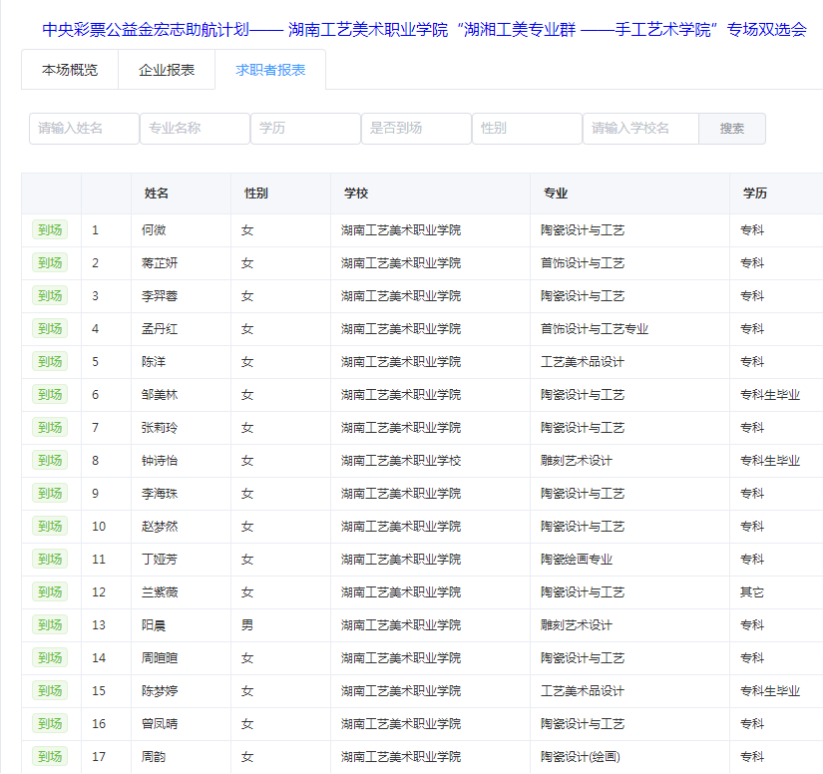Click the 专业 column header
This screenshot has width=823, height=774.
pyautogui.click(x=555, y=193)
